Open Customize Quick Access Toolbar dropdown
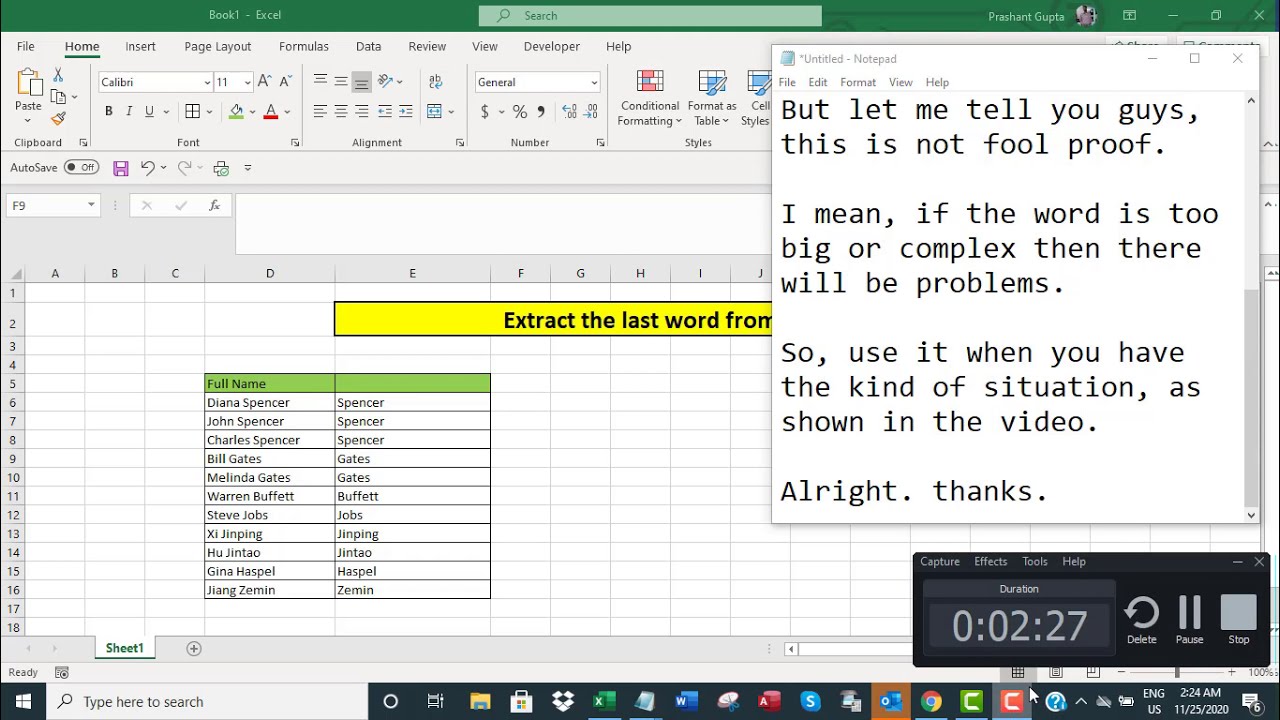 (x=248, y=168)
